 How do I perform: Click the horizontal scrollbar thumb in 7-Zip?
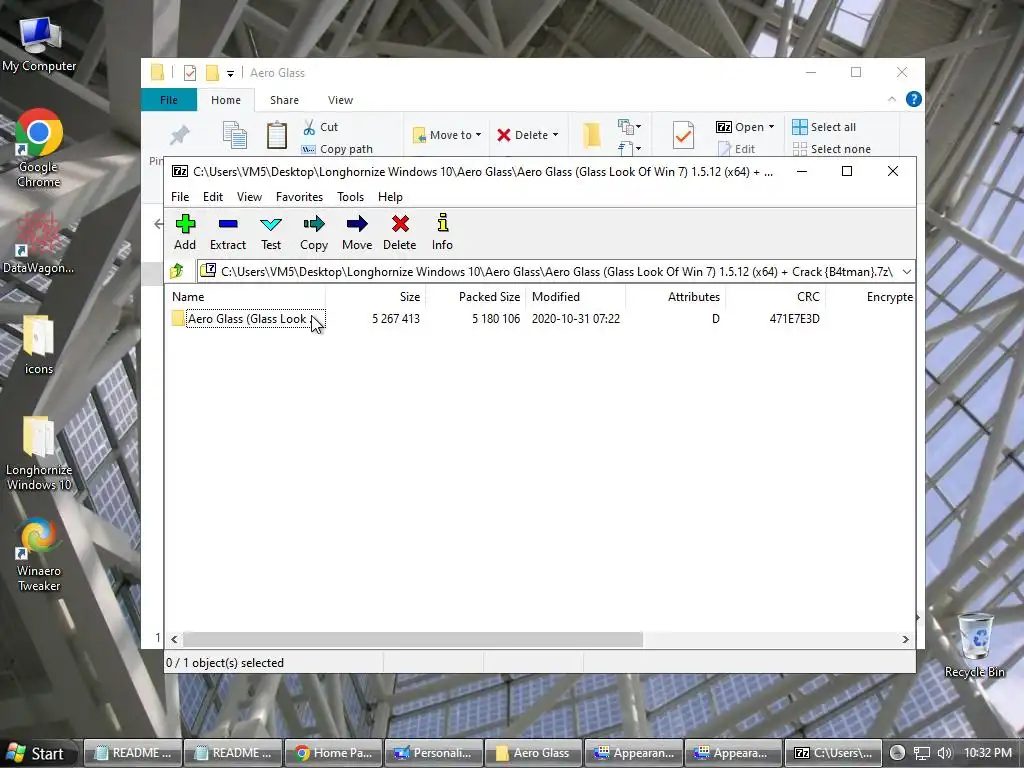(413, 639)
